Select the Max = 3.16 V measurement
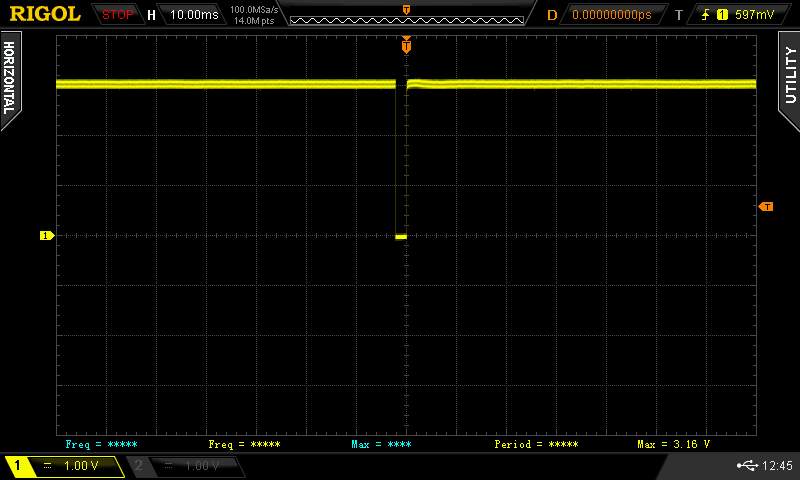Image resolution: width=800 pixels, height=480 pixels. point(673,443)
